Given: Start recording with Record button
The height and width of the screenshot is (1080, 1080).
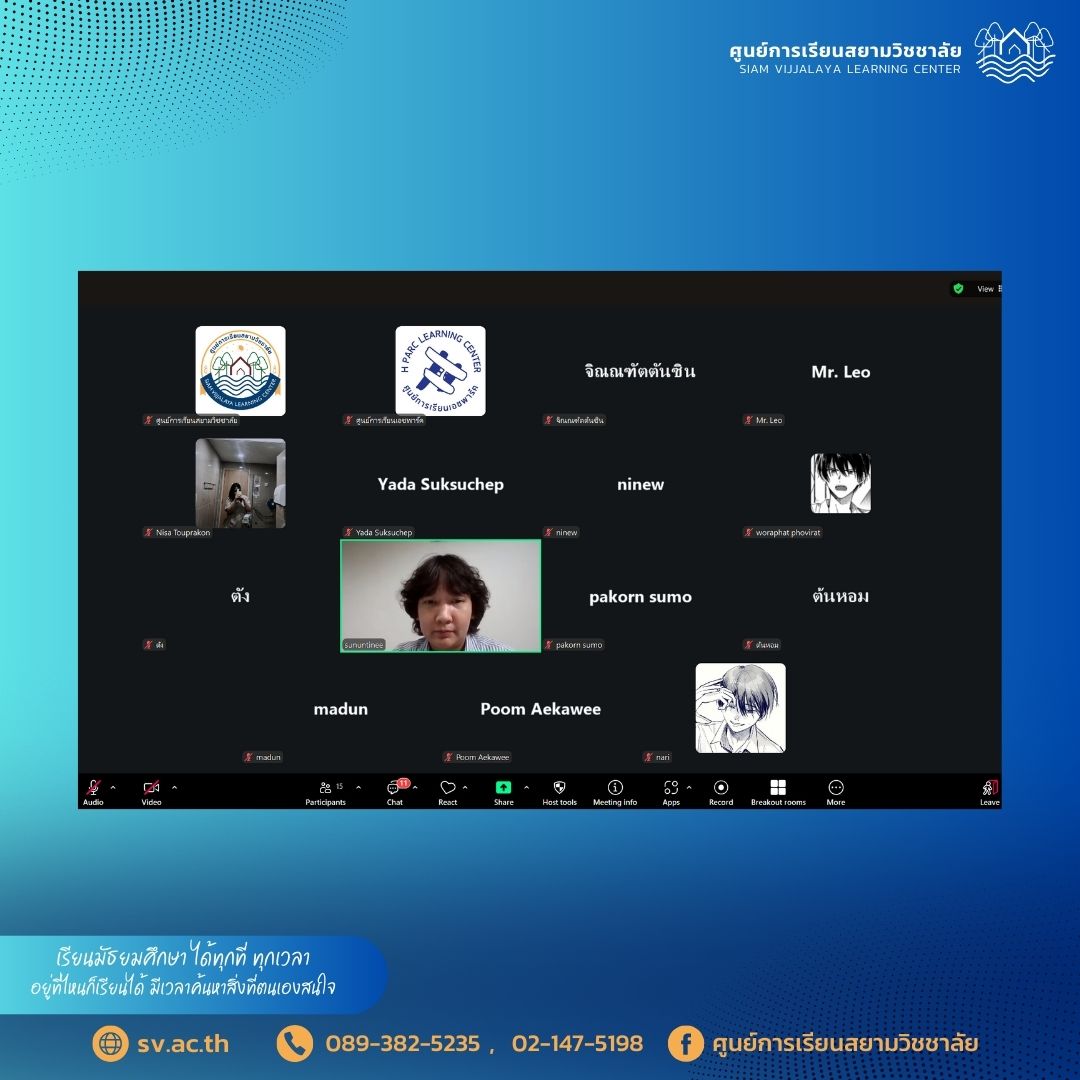Looking at the screenshot, I should (x=720, y=789).
